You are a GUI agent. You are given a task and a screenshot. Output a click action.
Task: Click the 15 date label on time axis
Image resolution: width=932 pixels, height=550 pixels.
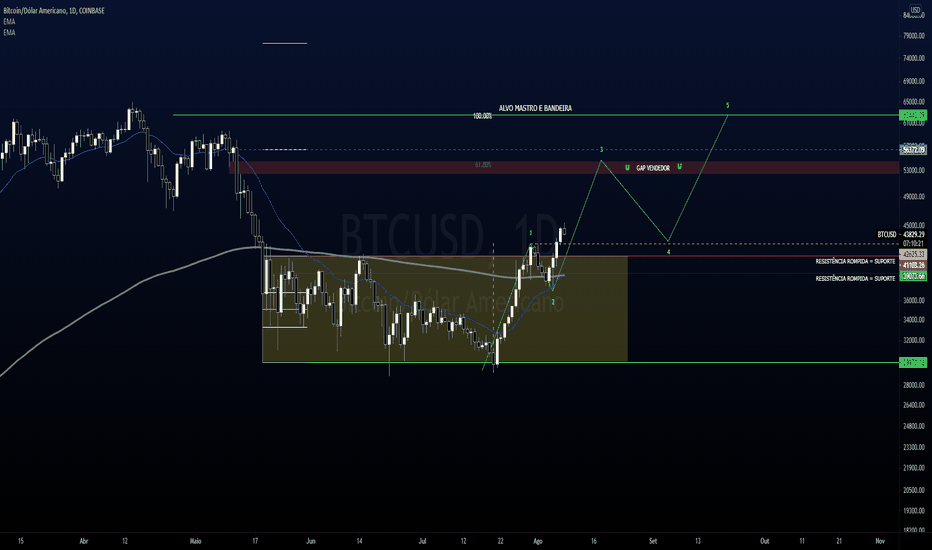(x=21, y=541)
